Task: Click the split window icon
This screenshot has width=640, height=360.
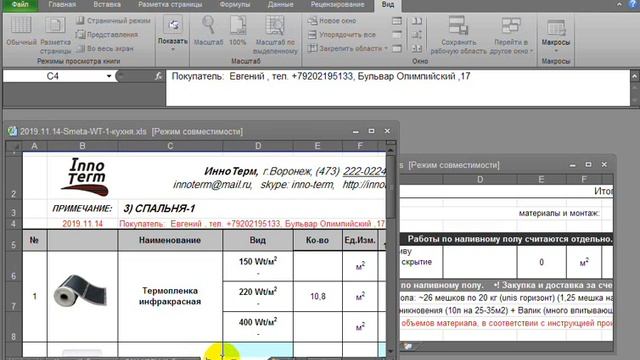Action: 397,21
